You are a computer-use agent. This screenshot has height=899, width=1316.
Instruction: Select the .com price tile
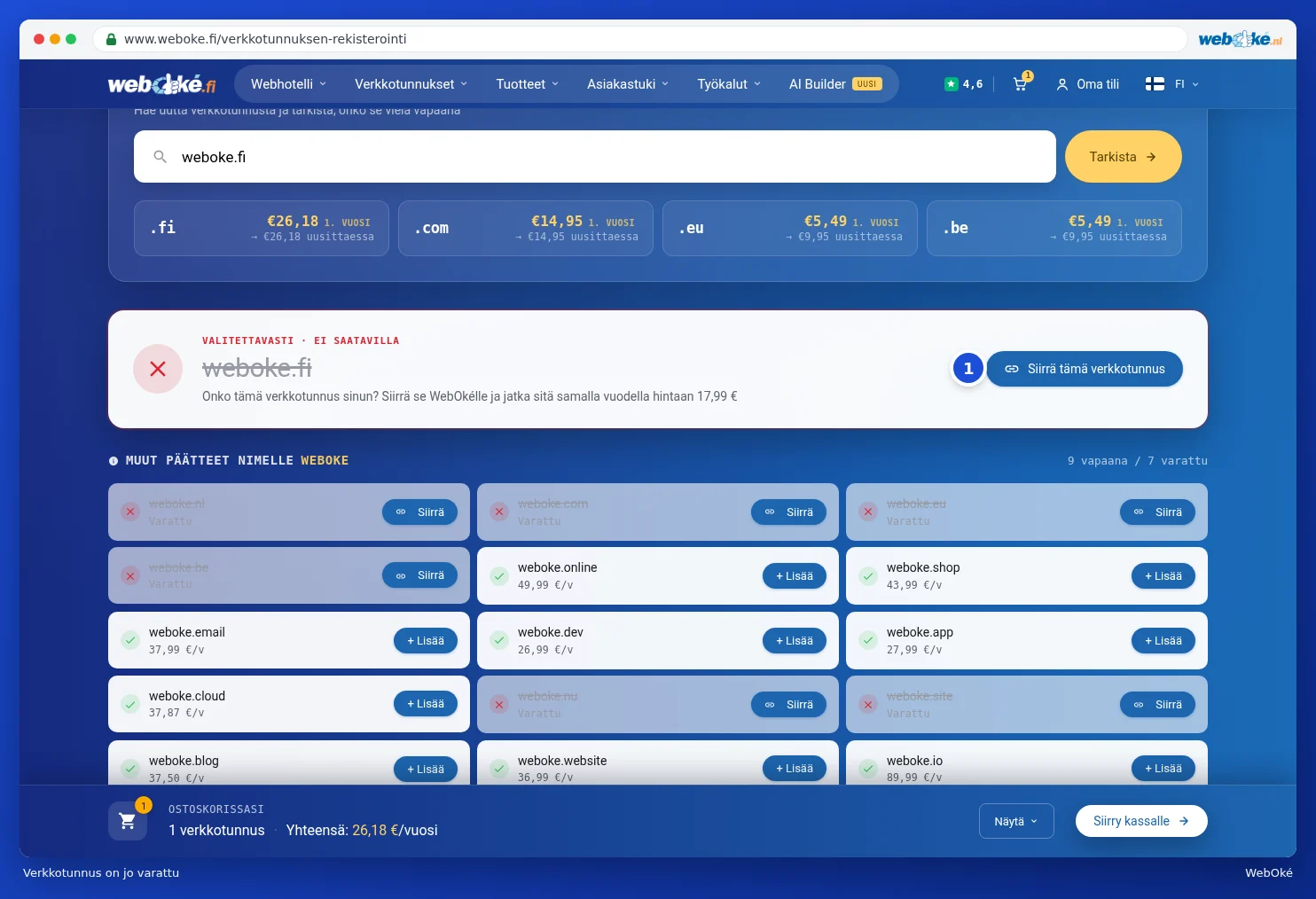(526, 228)
